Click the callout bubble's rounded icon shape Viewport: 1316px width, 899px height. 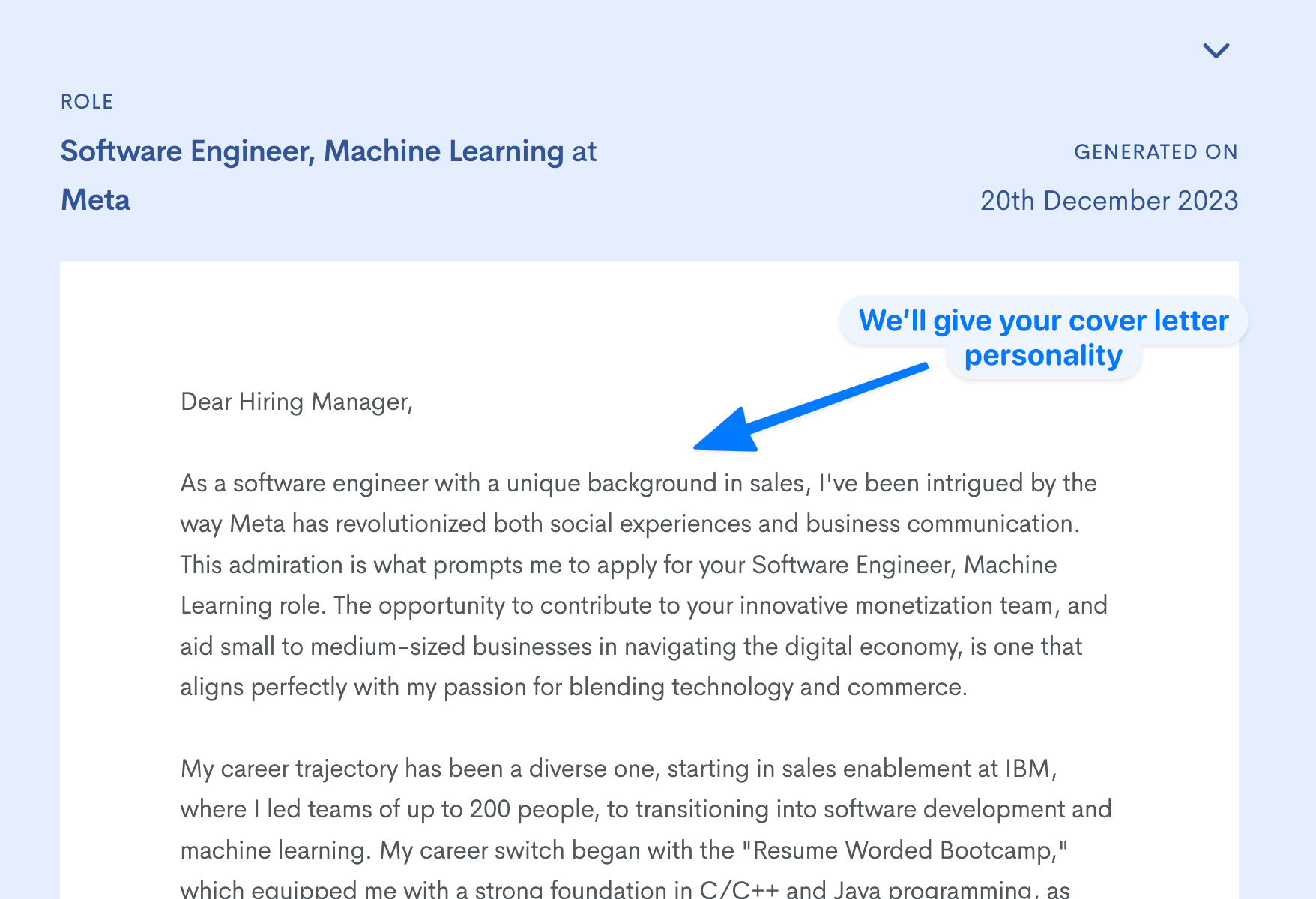click(x=1042, y=337)
